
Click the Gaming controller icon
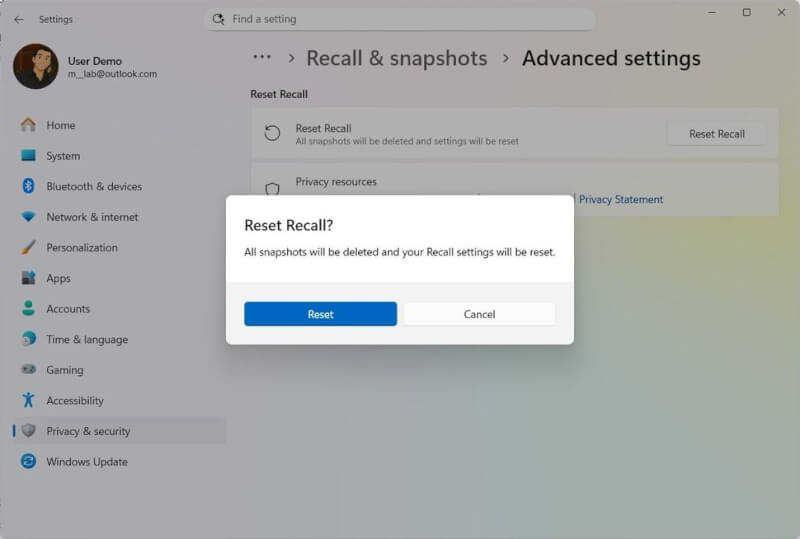point(28,369)
